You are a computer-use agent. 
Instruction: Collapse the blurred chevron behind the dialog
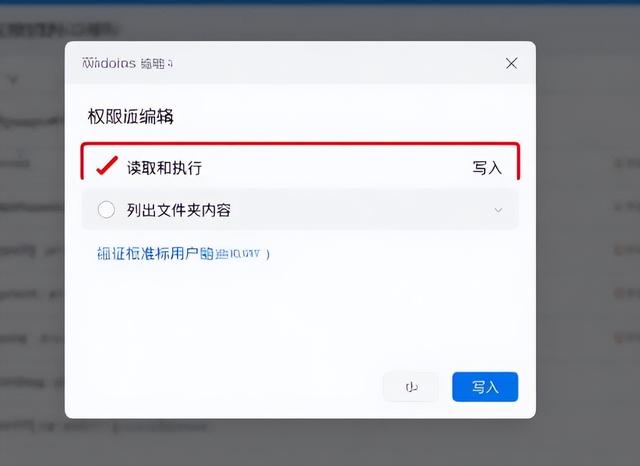point(13,80)
